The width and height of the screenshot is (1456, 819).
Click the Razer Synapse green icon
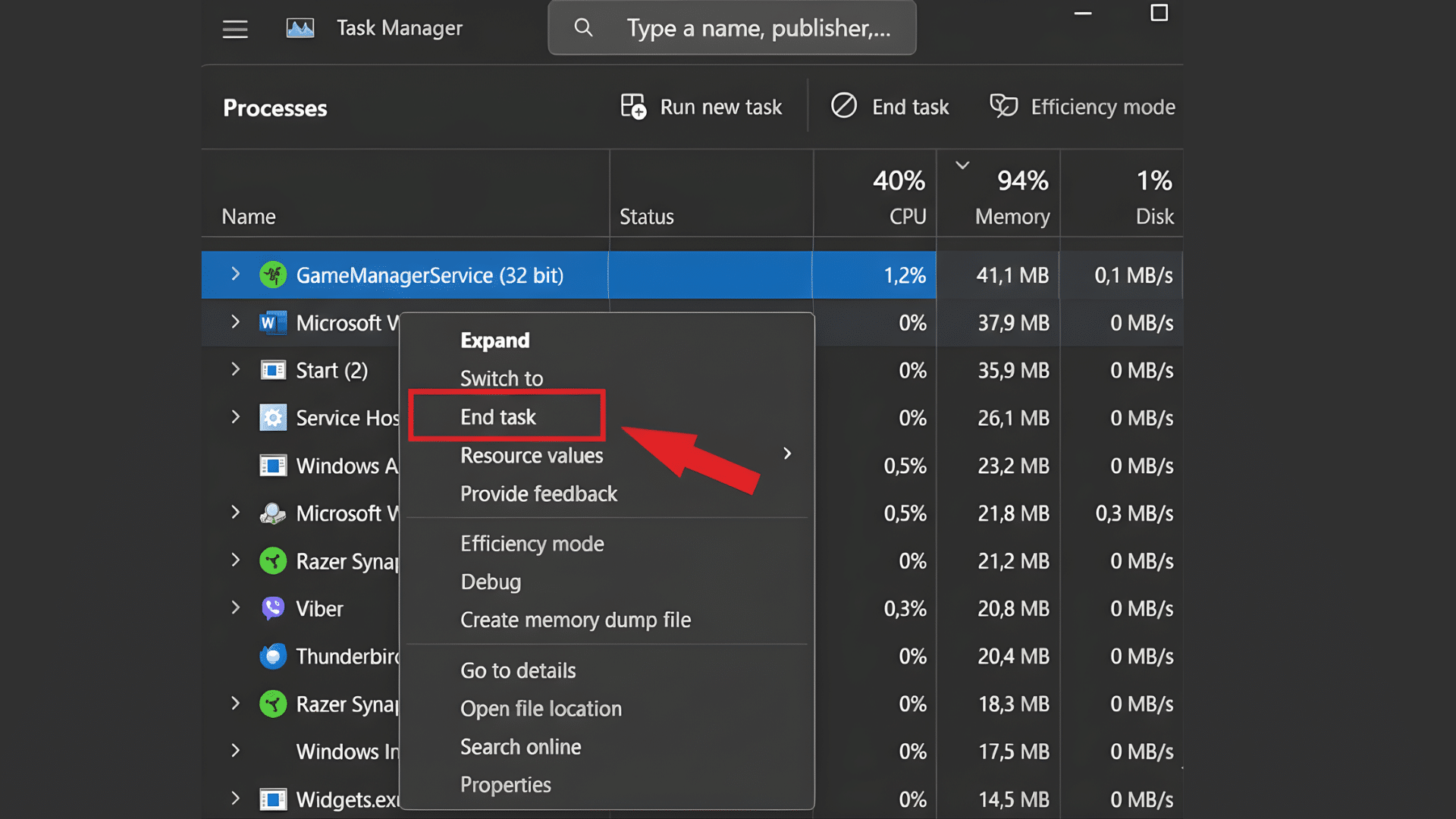coord(272,560)
